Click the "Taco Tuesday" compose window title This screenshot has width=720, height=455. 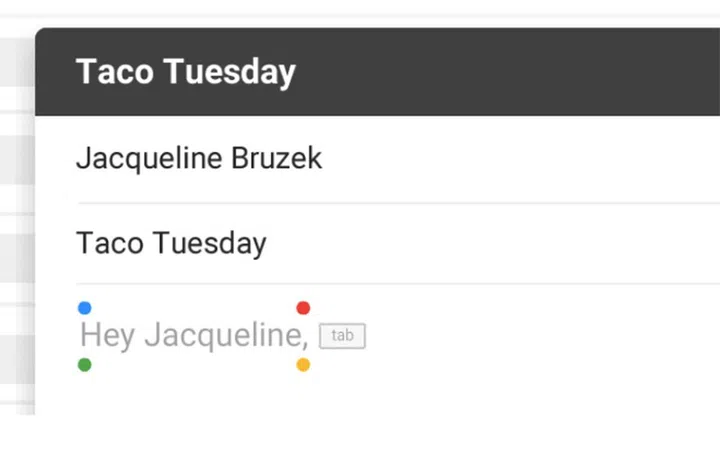point(185,72)
